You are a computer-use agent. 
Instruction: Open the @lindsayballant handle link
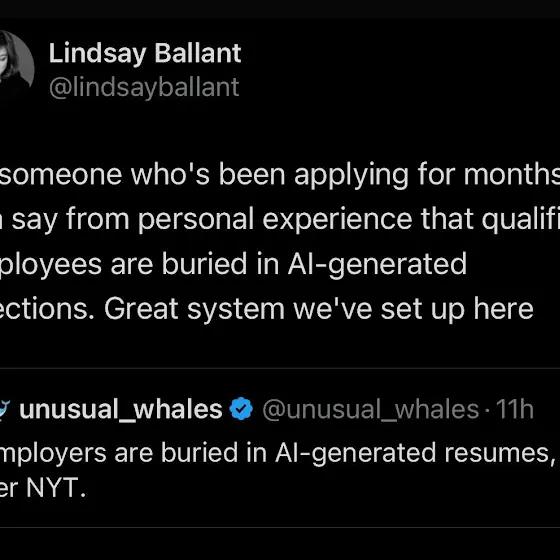(144, 87)
